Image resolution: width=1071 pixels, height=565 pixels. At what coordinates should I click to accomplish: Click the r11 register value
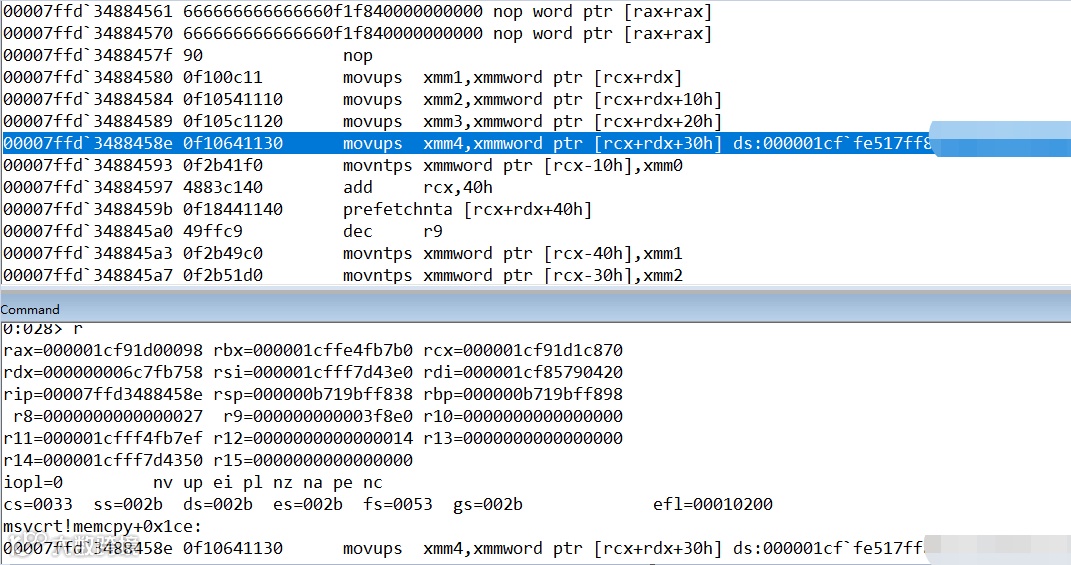(103, 437)
